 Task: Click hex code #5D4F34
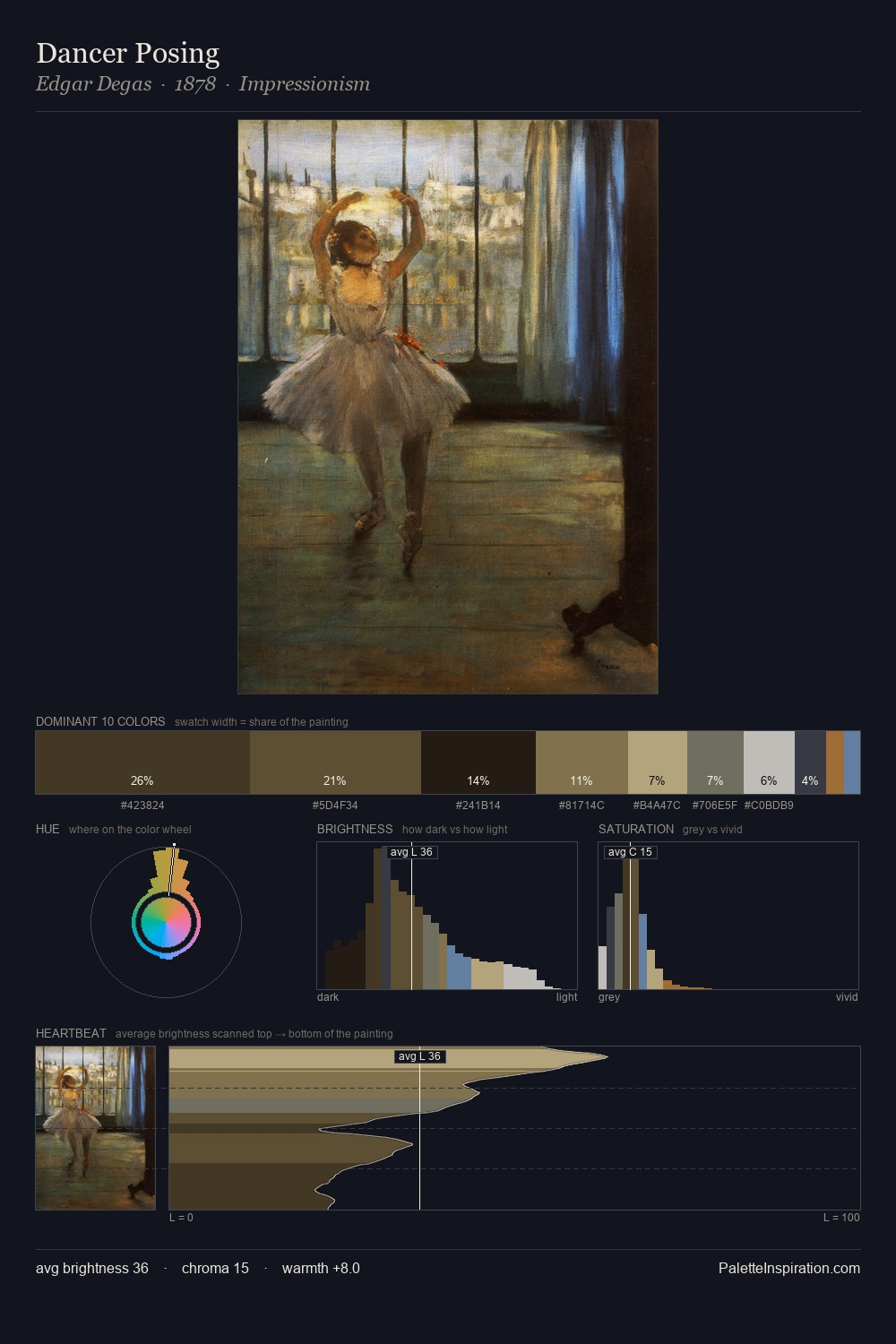pos(335,806)
